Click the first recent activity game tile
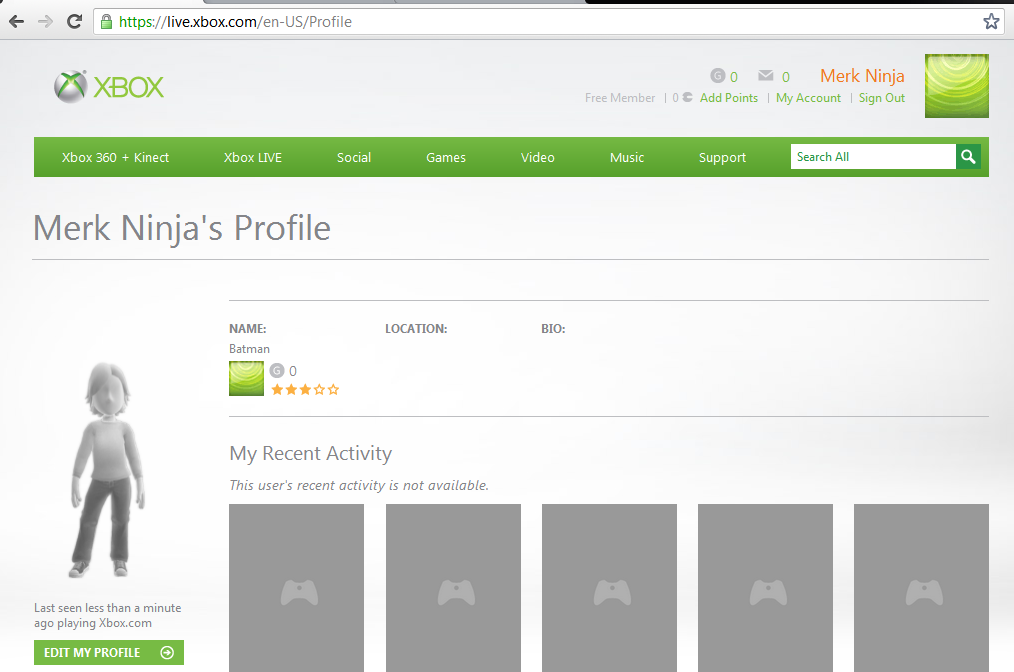Image resolution: width=1014 pixels, height=672 pixels. pyautogui.click(x=296, y=588)
